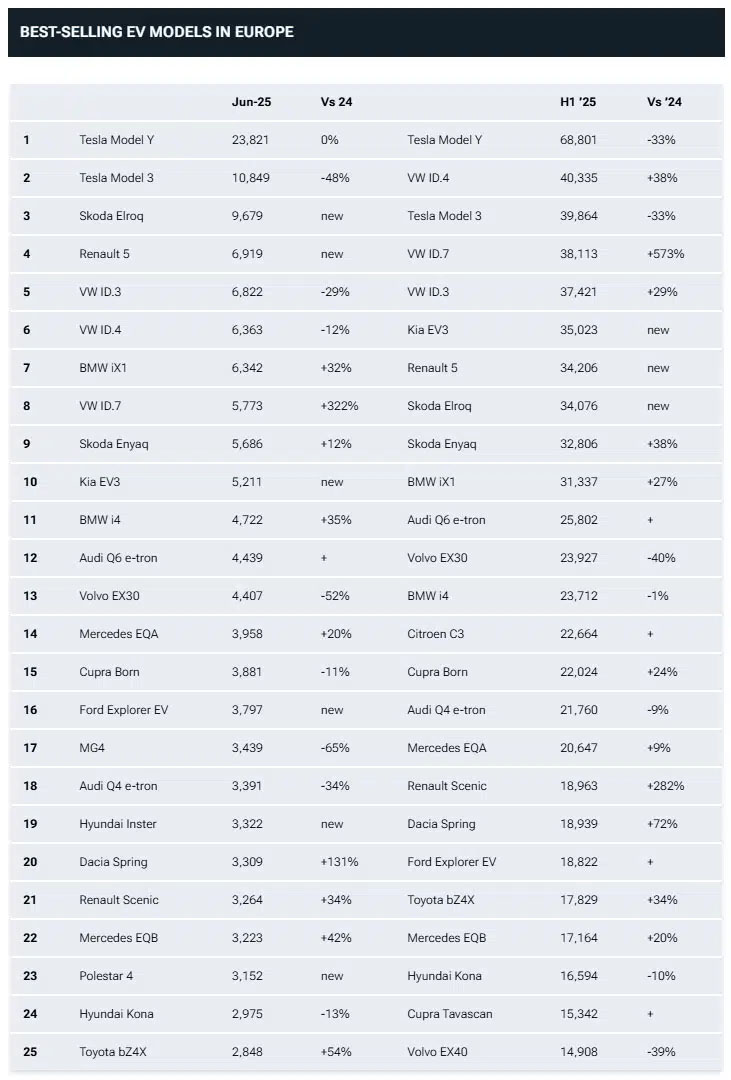Click the H1 '25 column header

577,102
